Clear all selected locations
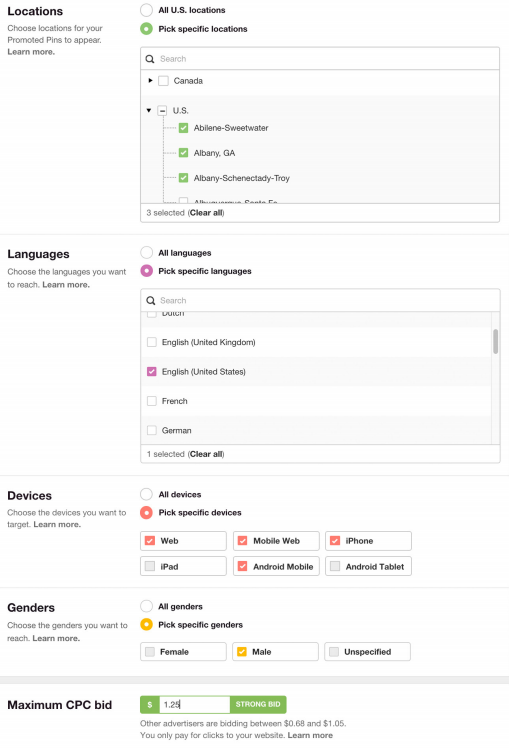This screenshot has width=509, height=748. (x=206, y=213)
